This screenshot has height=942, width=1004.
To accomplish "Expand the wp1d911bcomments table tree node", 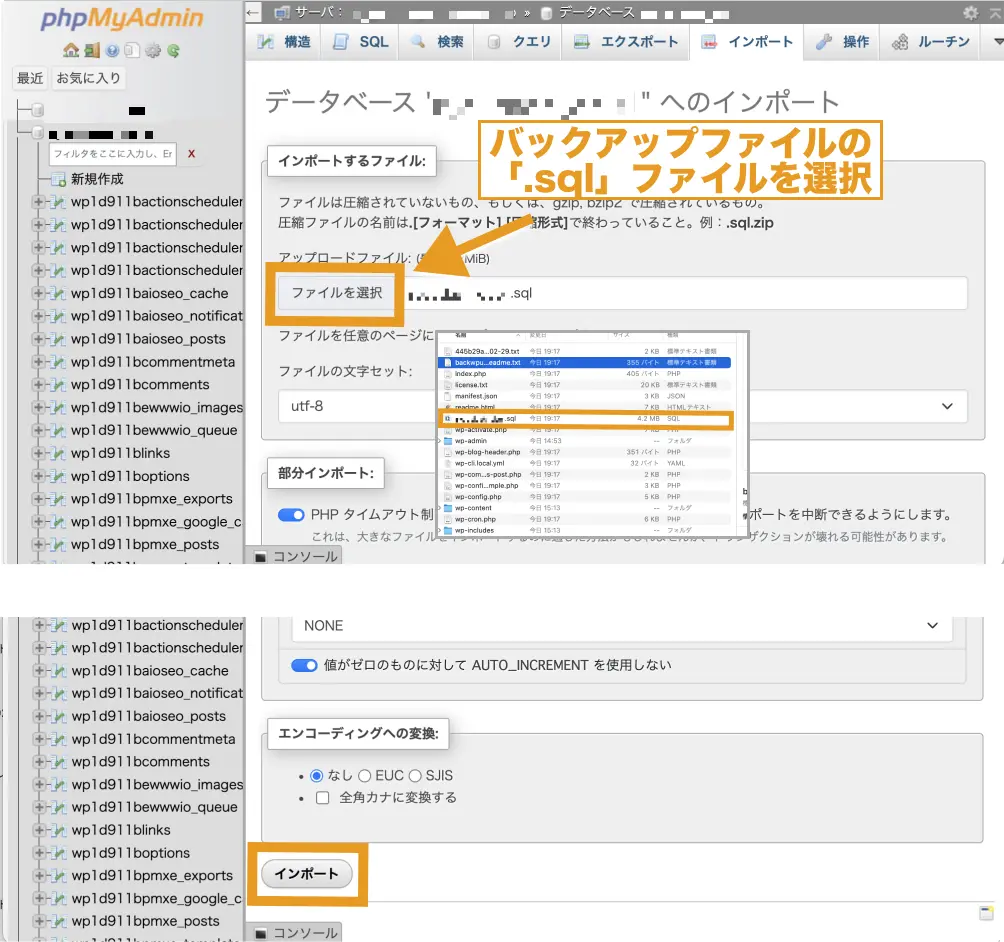I will pyautogui.click(x=39, y=385).
